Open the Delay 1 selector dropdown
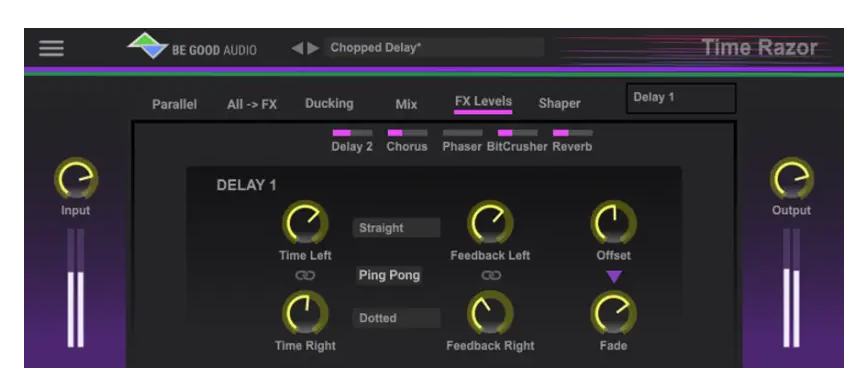Image resolution: width=865 pixels, height=392 pixels. [x=681, y=98]
